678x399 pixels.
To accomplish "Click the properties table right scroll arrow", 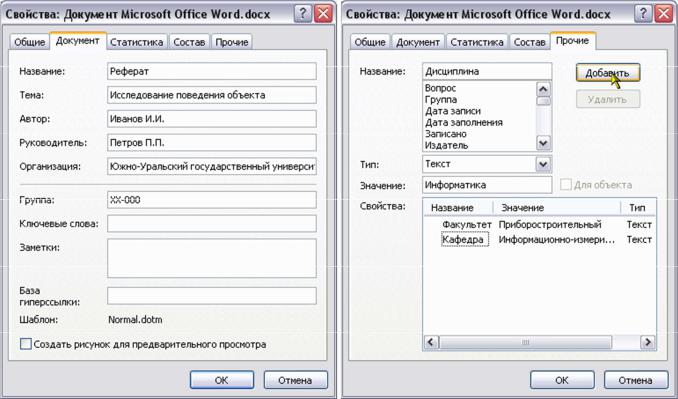I will pos(648,342).
